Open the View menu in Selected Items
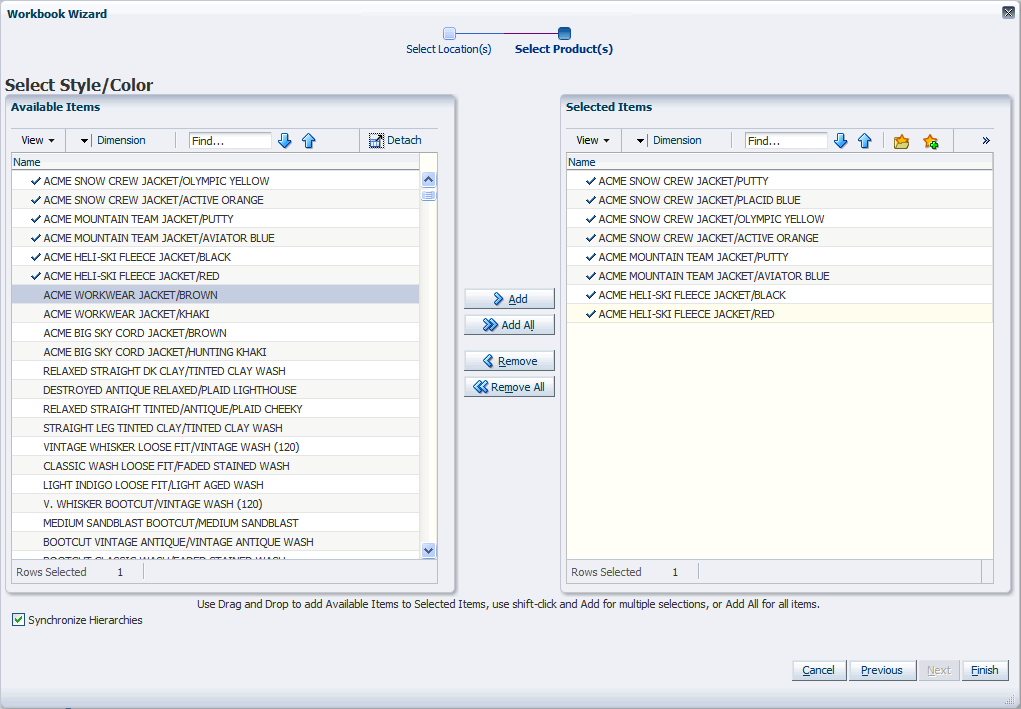The height and width of the screenshot is (709, 1021). click(x=593, y=141)
